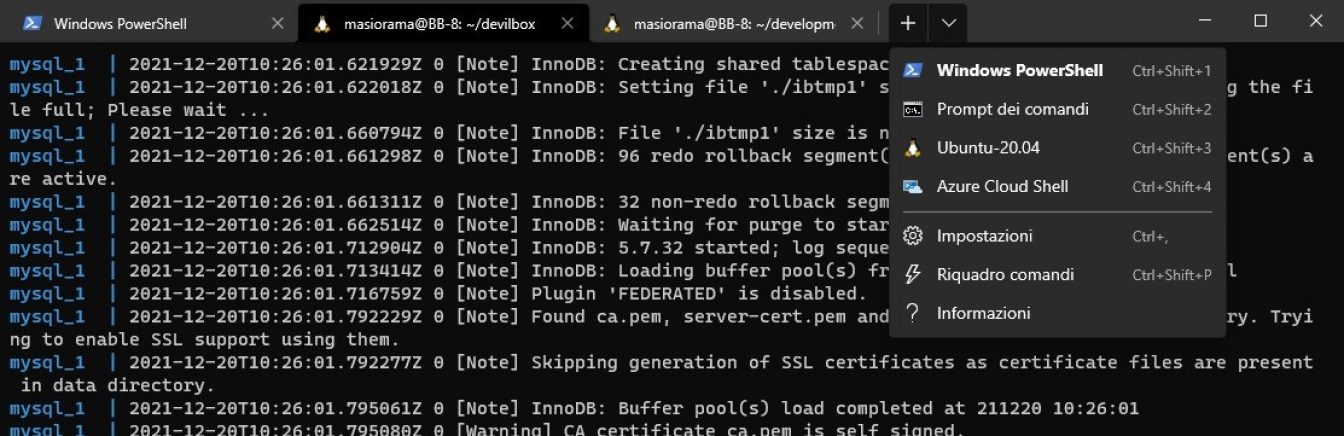Click the Ctrl+Shift+1 shortcut label

tap(1171, 71)
